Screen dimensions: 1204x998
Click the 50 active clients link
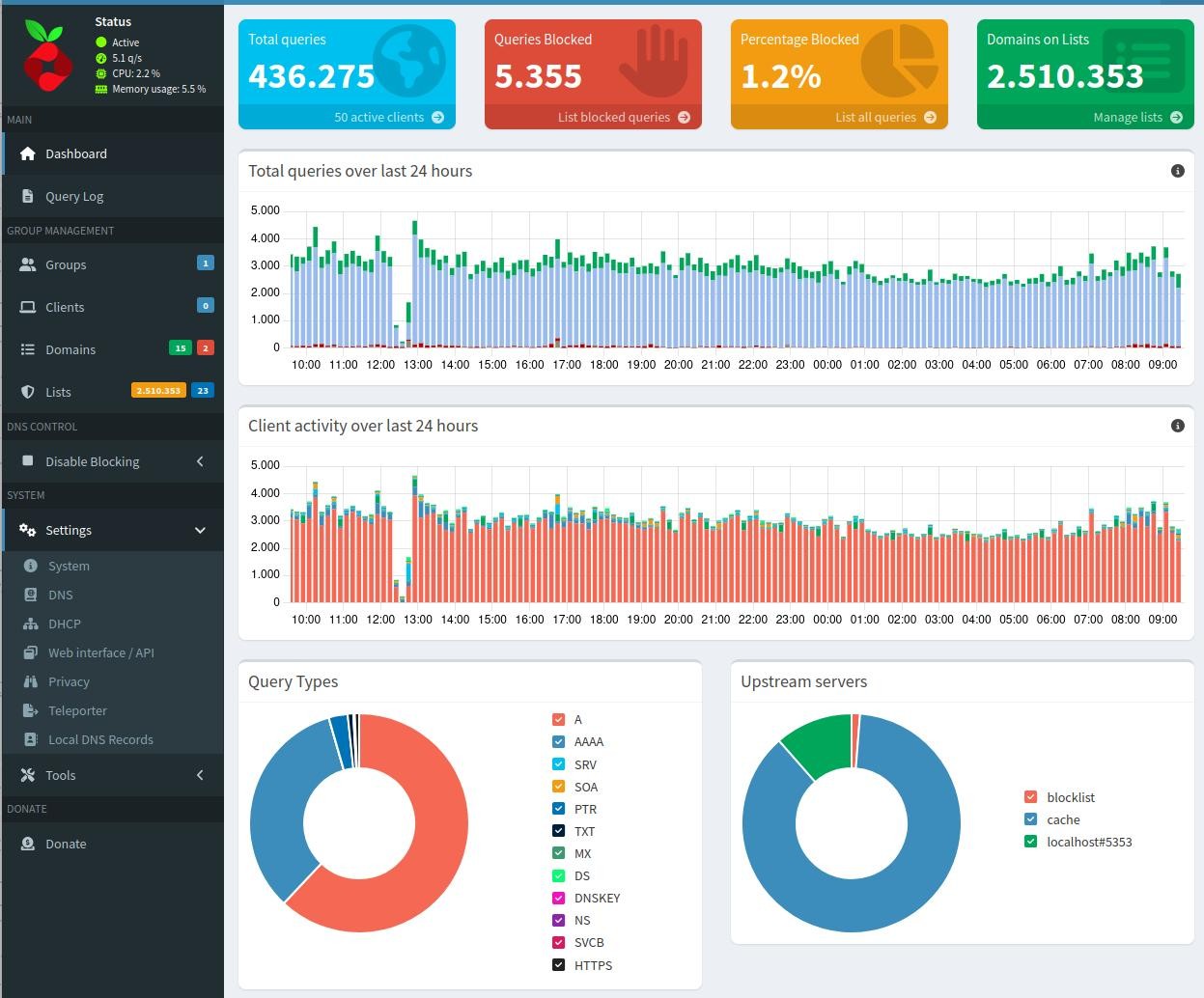pyautogui.click(x=388, y=117)
